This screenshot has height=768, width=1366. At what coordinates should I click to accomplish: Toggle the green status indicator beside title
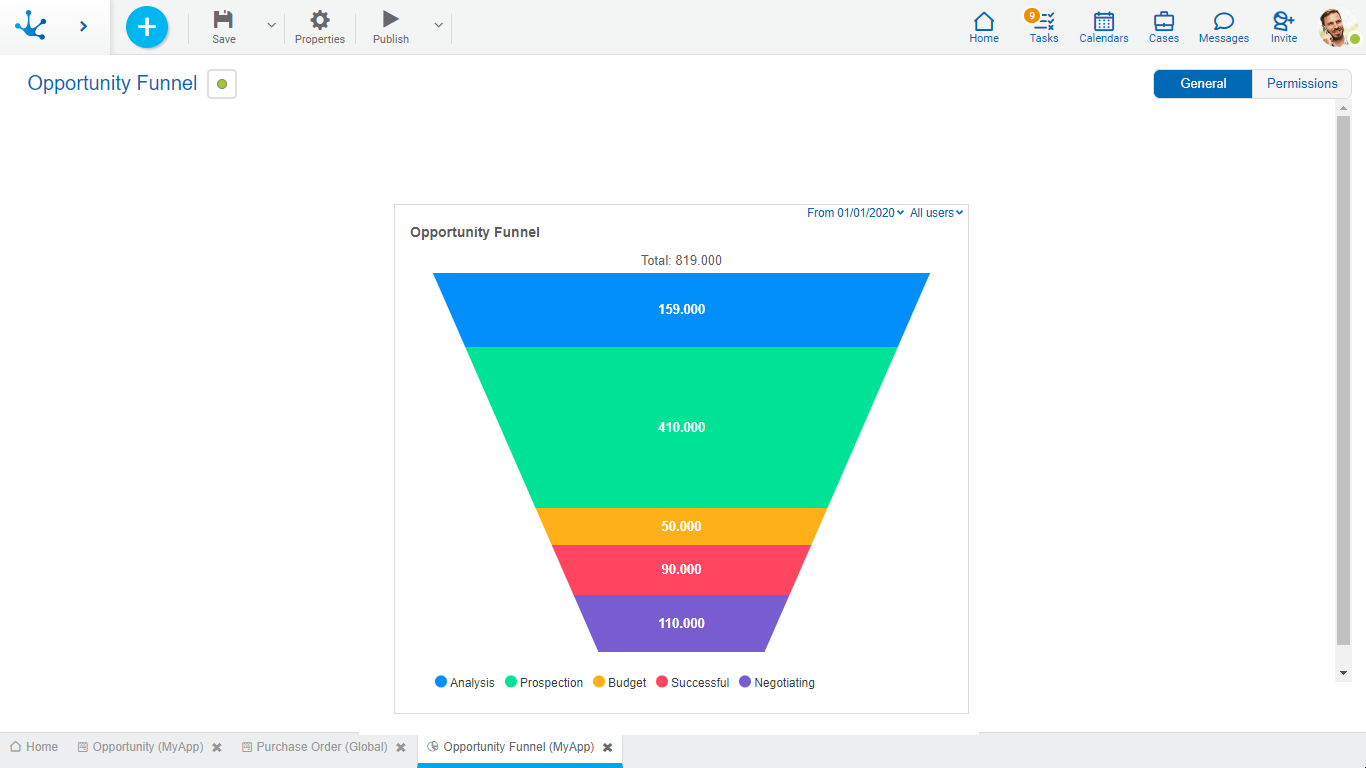(222, 84)
